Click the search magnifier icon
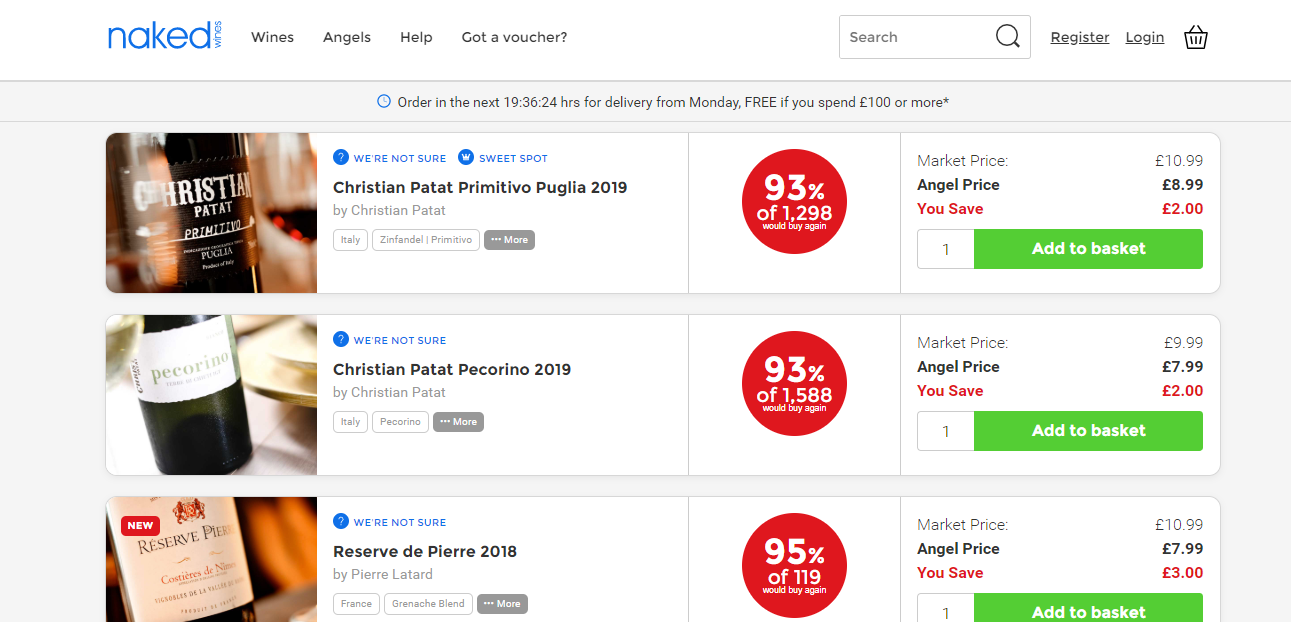The width and height of the screenshot is (1291, 622). coord(1007,37)
